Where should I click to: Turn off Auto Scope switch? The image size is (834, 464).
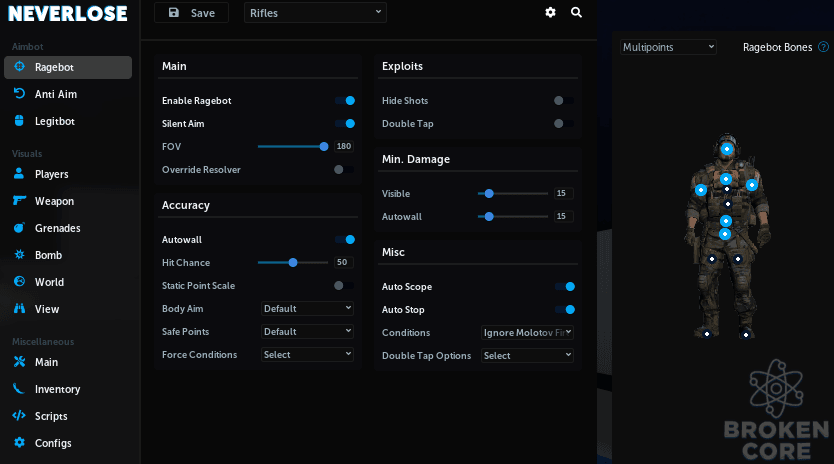(565, 286)
